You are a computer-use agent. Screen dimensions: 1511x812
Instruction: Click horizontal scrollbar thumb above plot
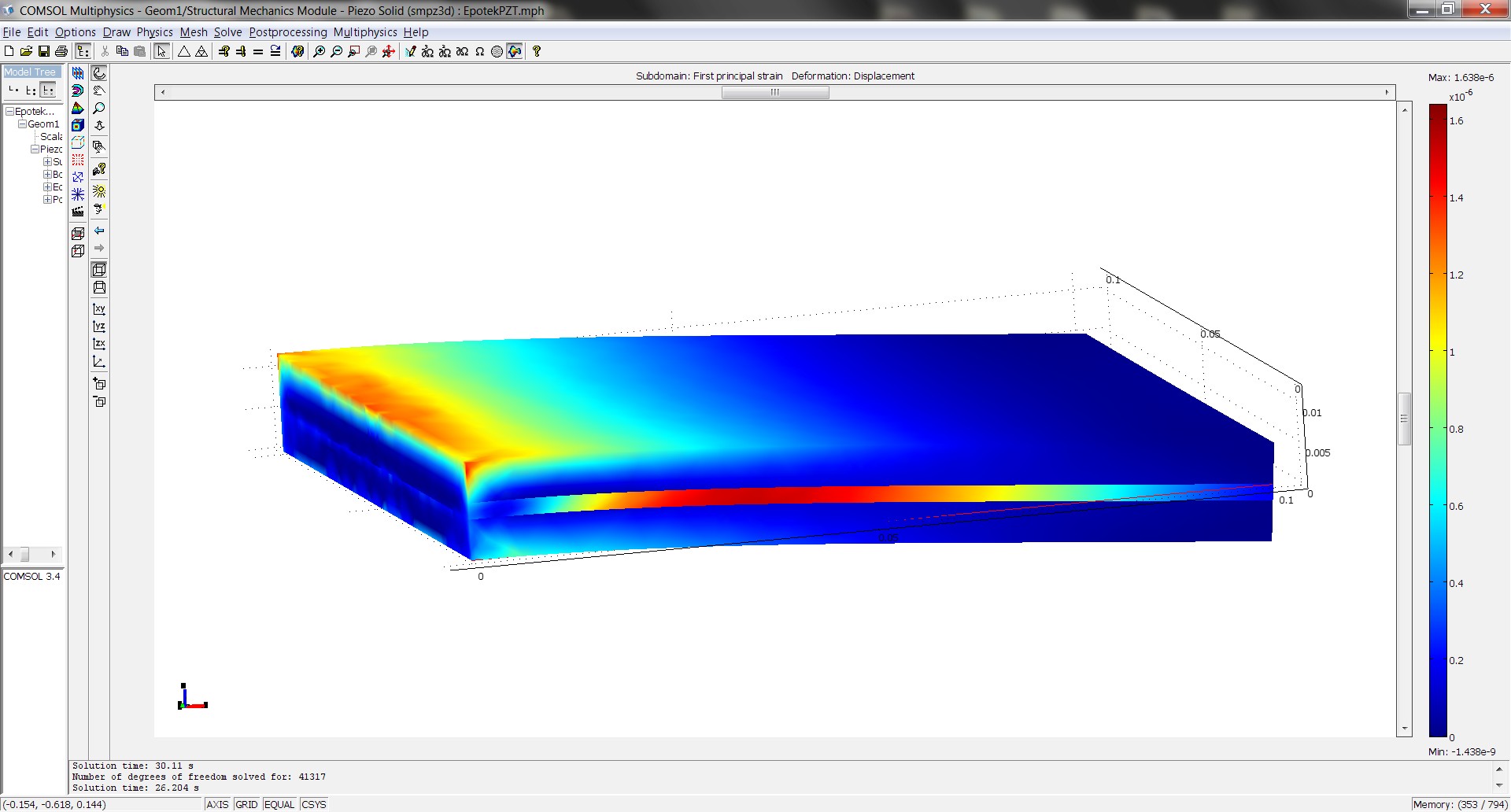pyautogui.click(x=775, y=92)
